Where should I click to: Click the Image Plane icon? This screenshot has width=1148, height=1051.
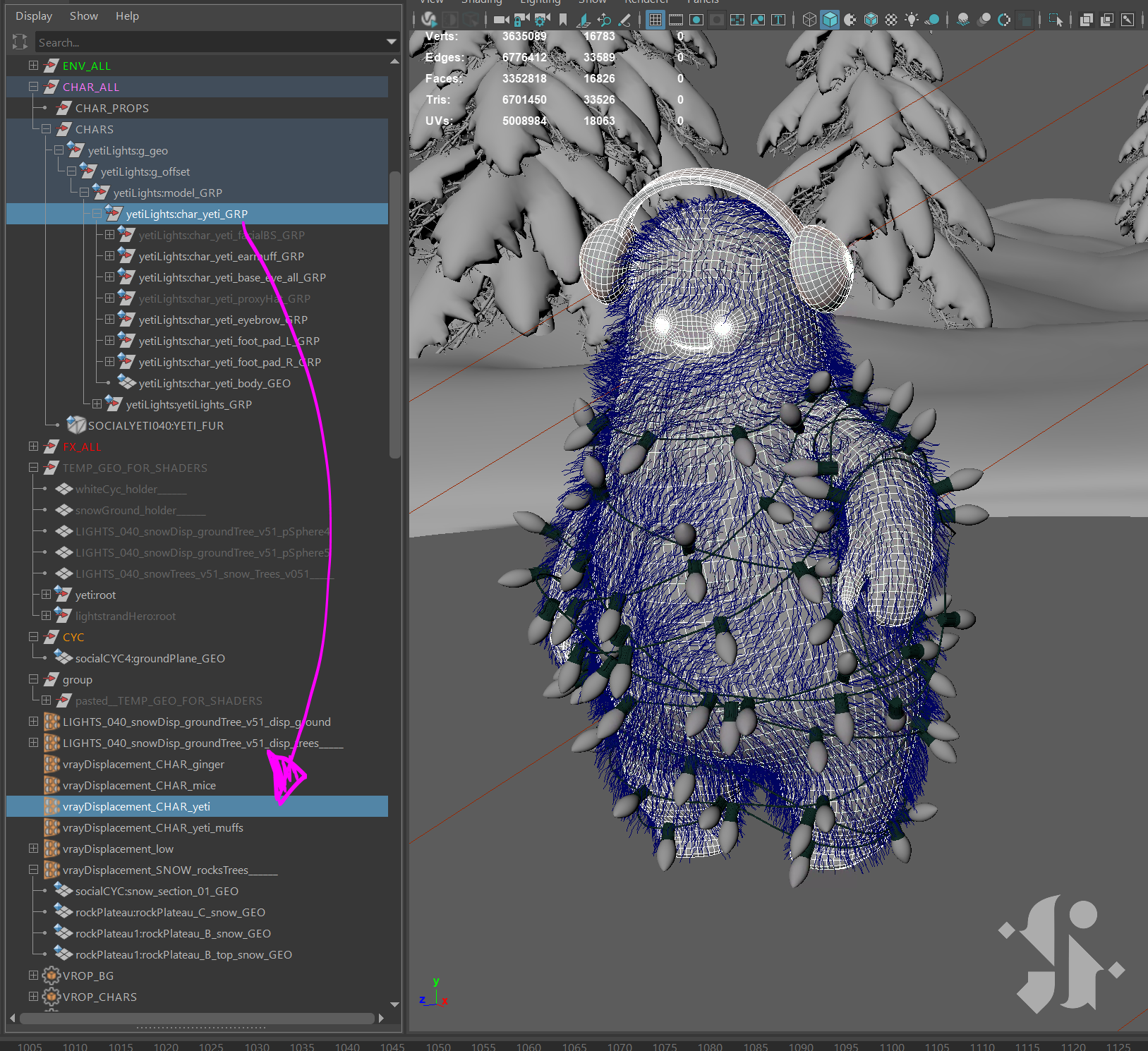click(584, 20)
